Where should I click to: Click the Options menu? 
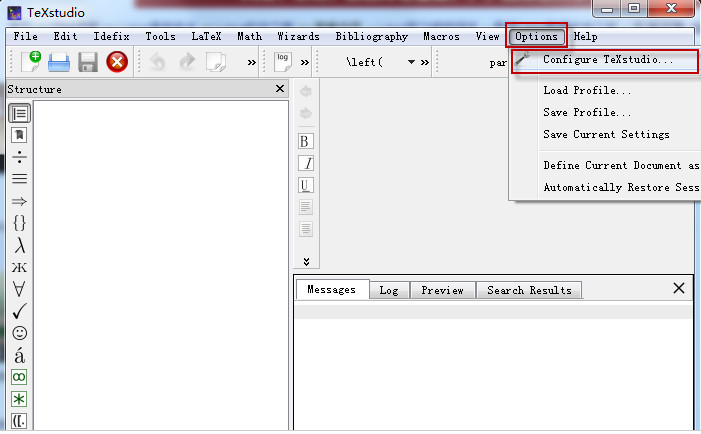coord(536,36)
